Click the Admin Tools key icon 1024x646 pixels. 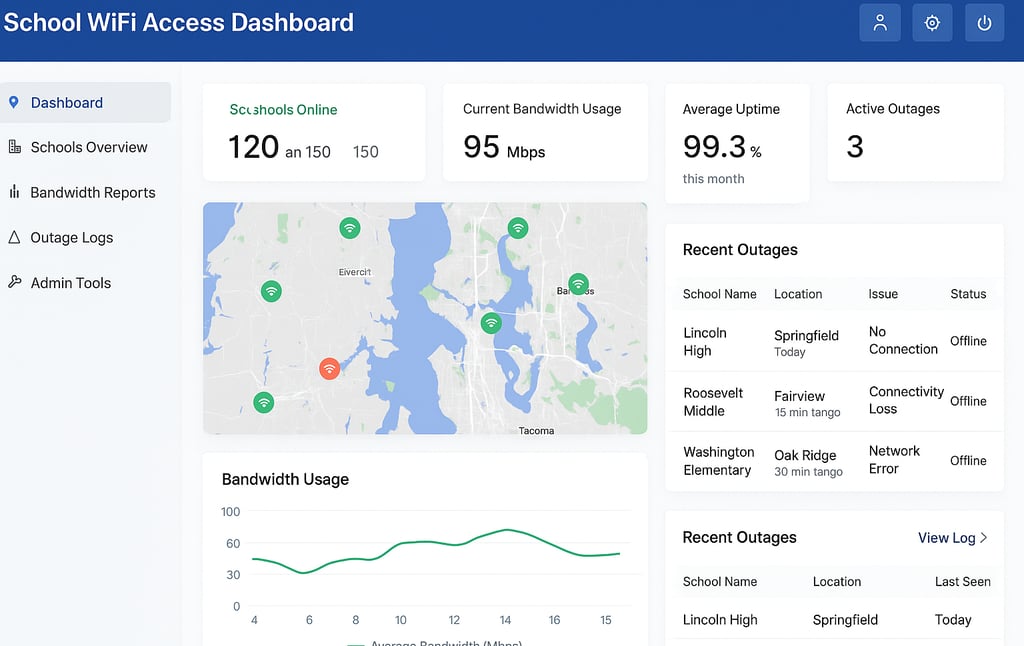click(13, 282)
